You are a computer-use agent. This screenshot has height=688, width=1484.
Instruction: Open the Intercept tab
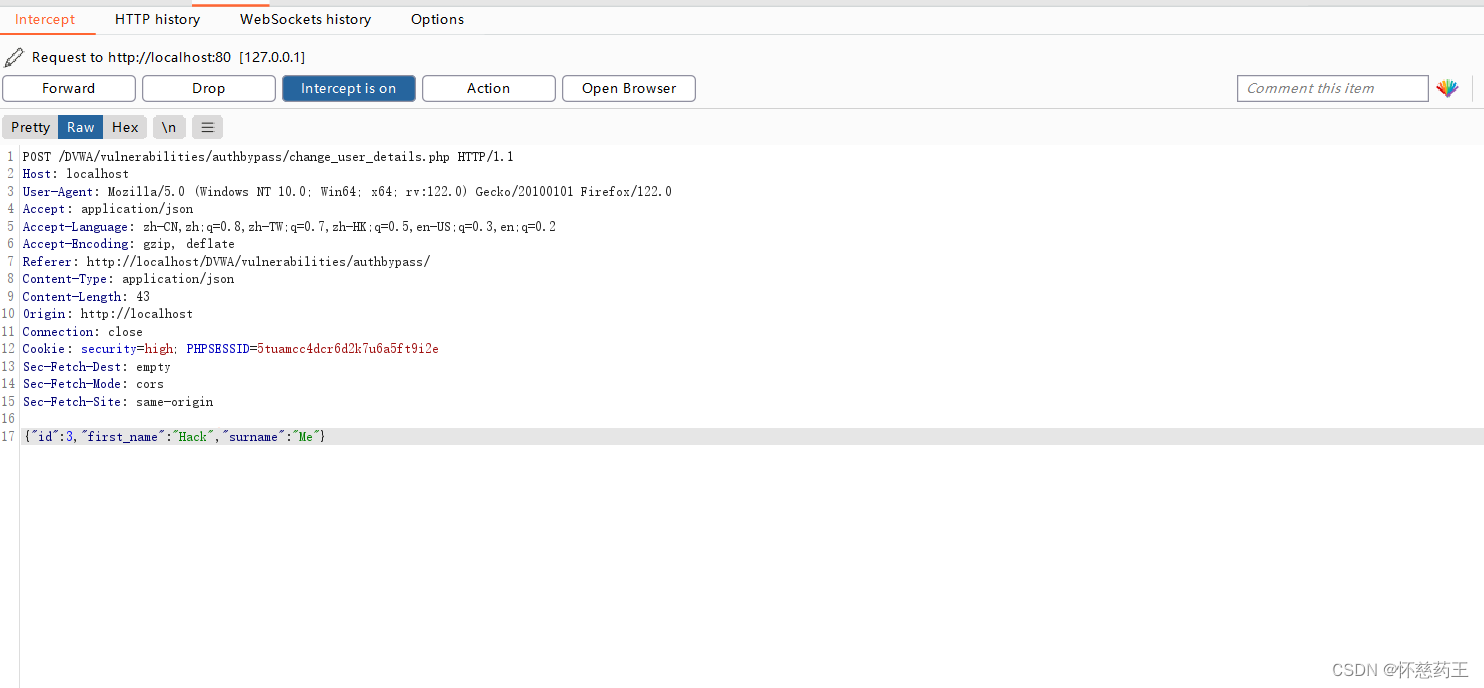(45, 19)
